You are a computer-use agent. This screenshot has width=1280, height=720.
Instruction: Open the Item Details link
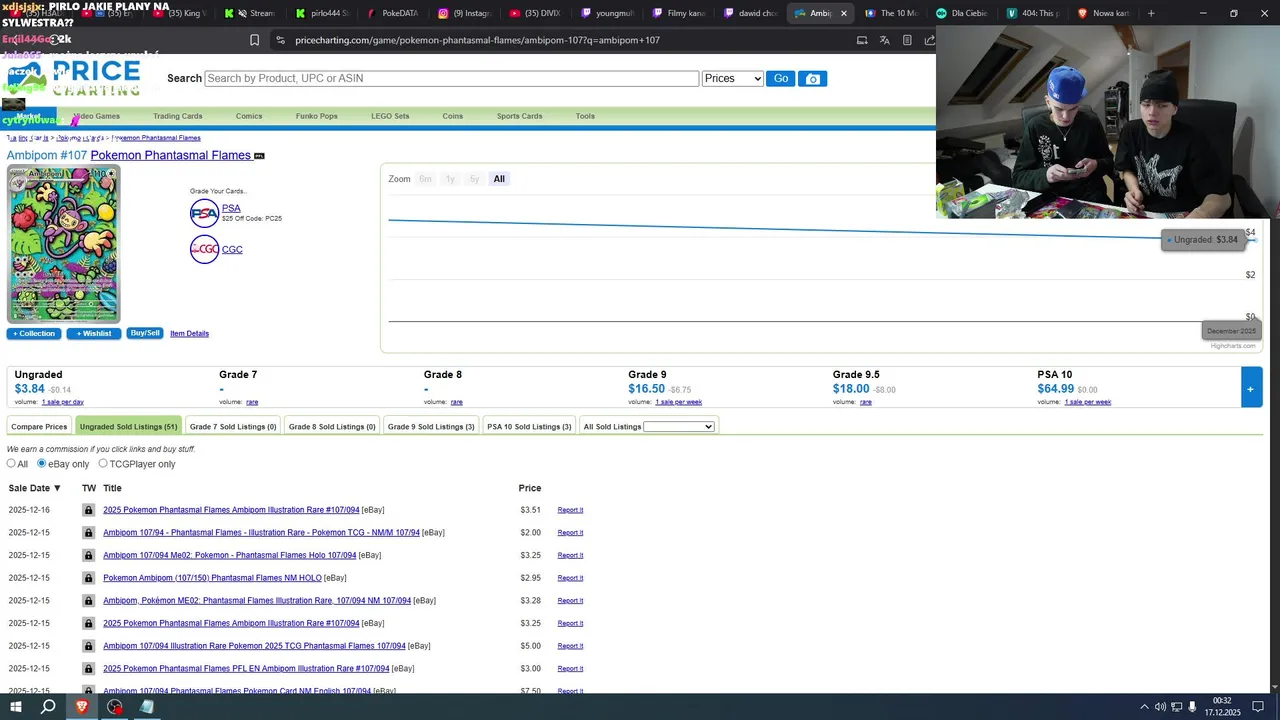189,333
